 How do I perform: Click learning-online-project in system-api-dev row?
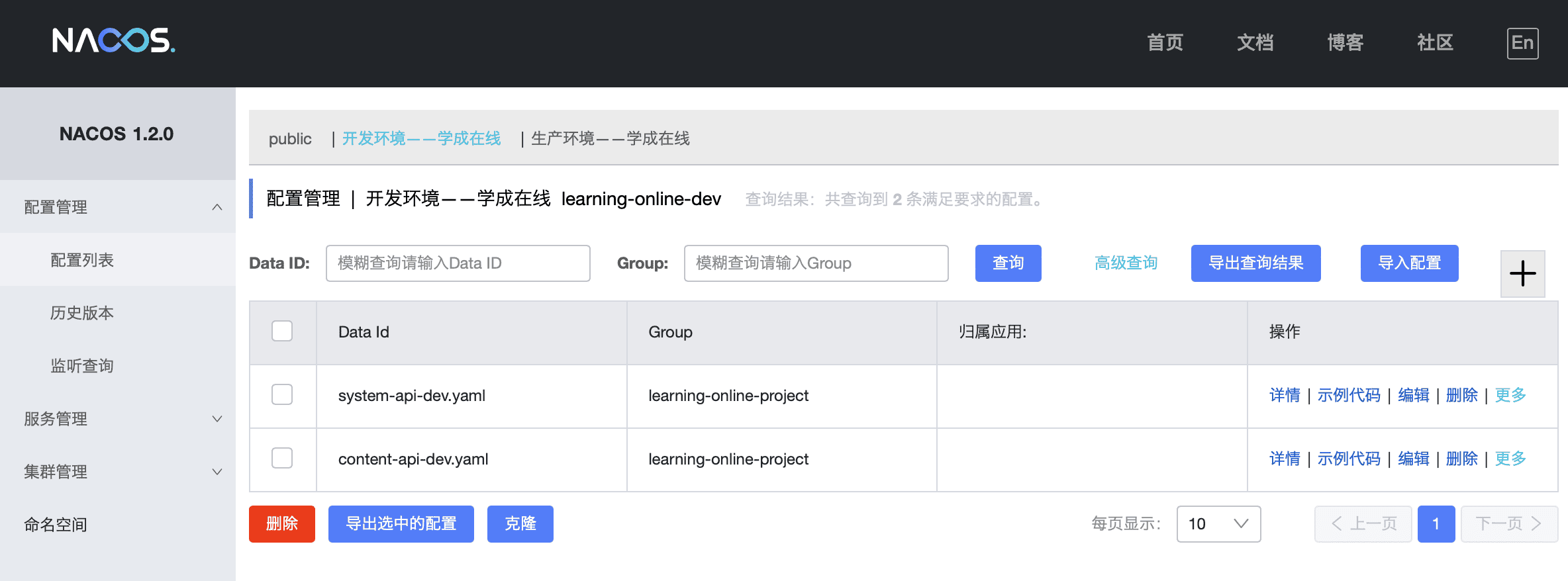tap(728, 396)
